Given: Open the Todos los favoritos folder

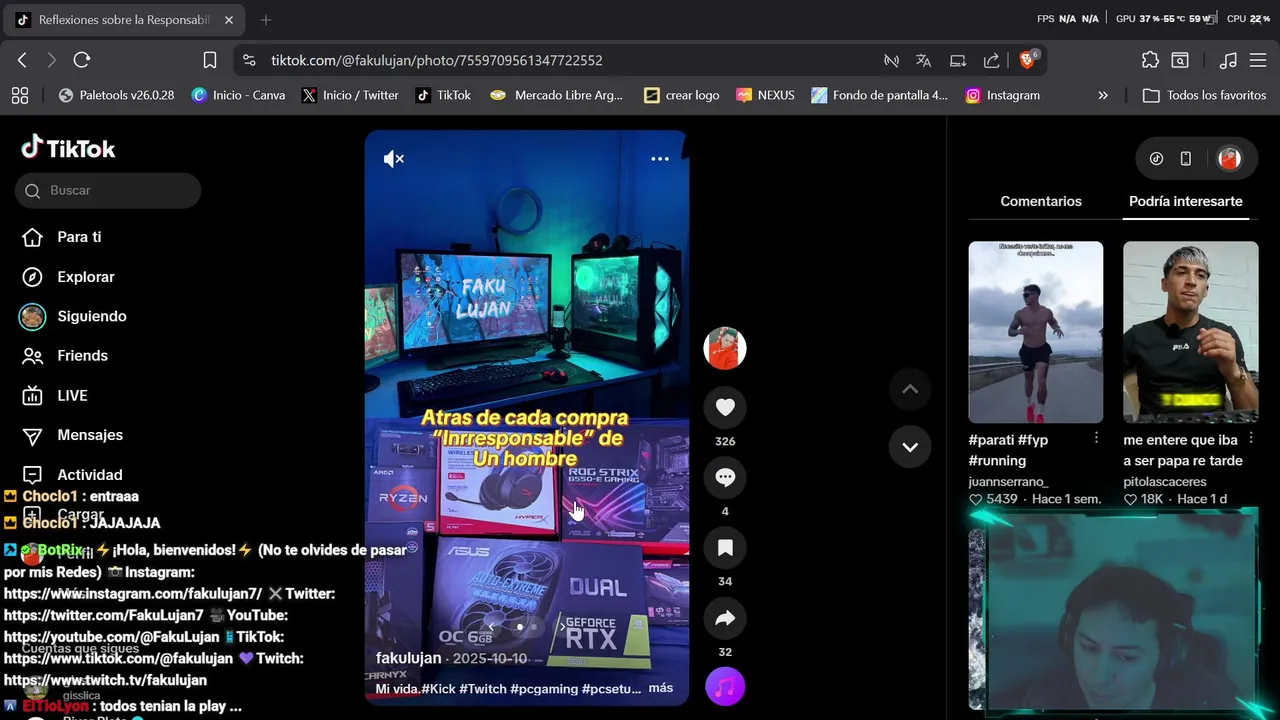Looking at the screenshot, I should (1204, 95).
